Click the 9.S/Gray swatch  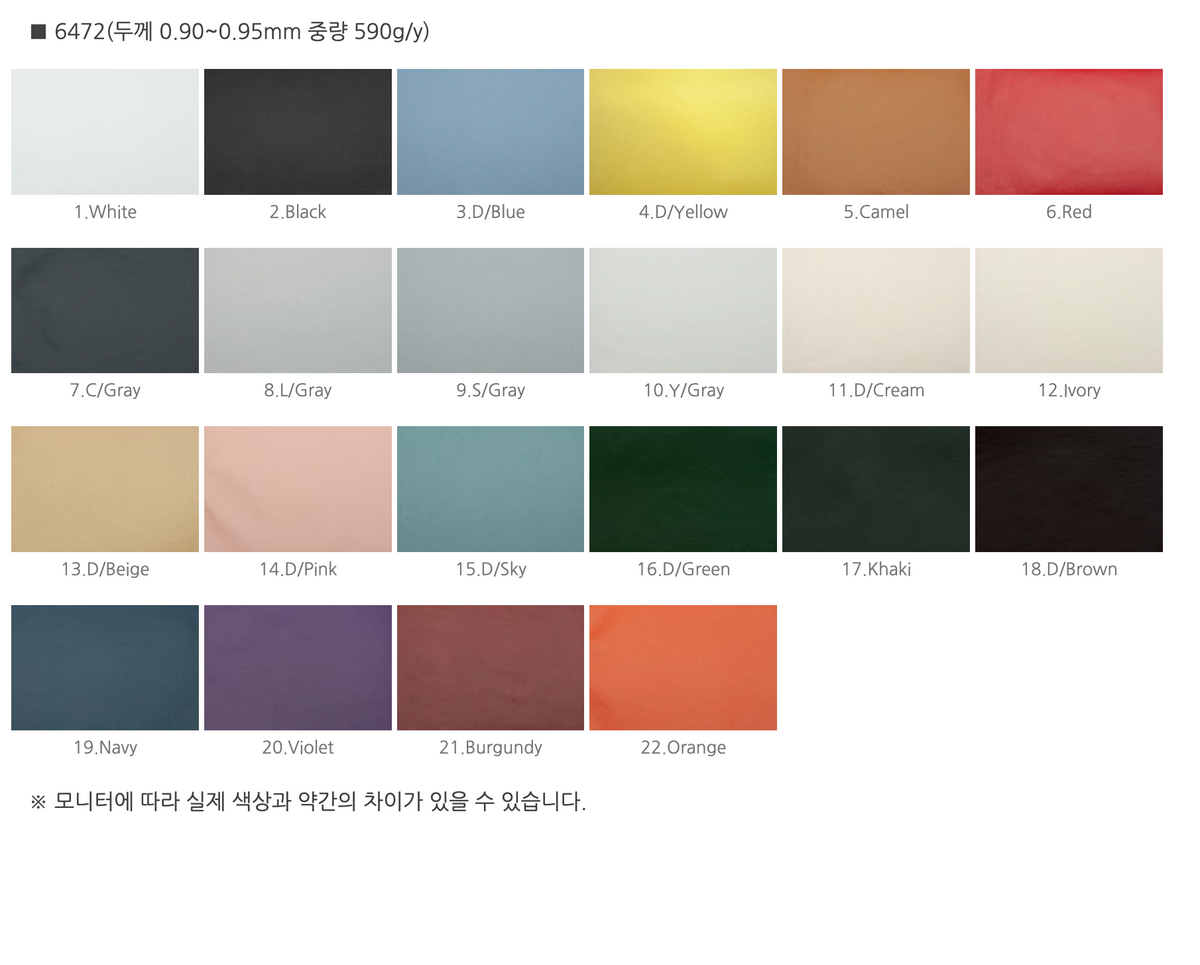tap(490, 311)
